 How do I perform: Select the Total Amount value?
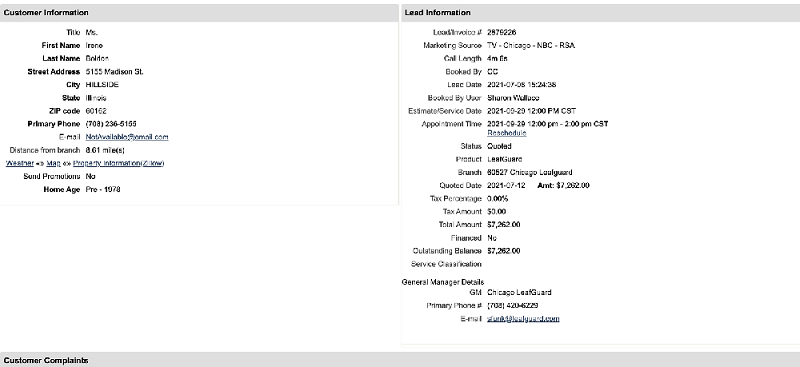(504, 225)
